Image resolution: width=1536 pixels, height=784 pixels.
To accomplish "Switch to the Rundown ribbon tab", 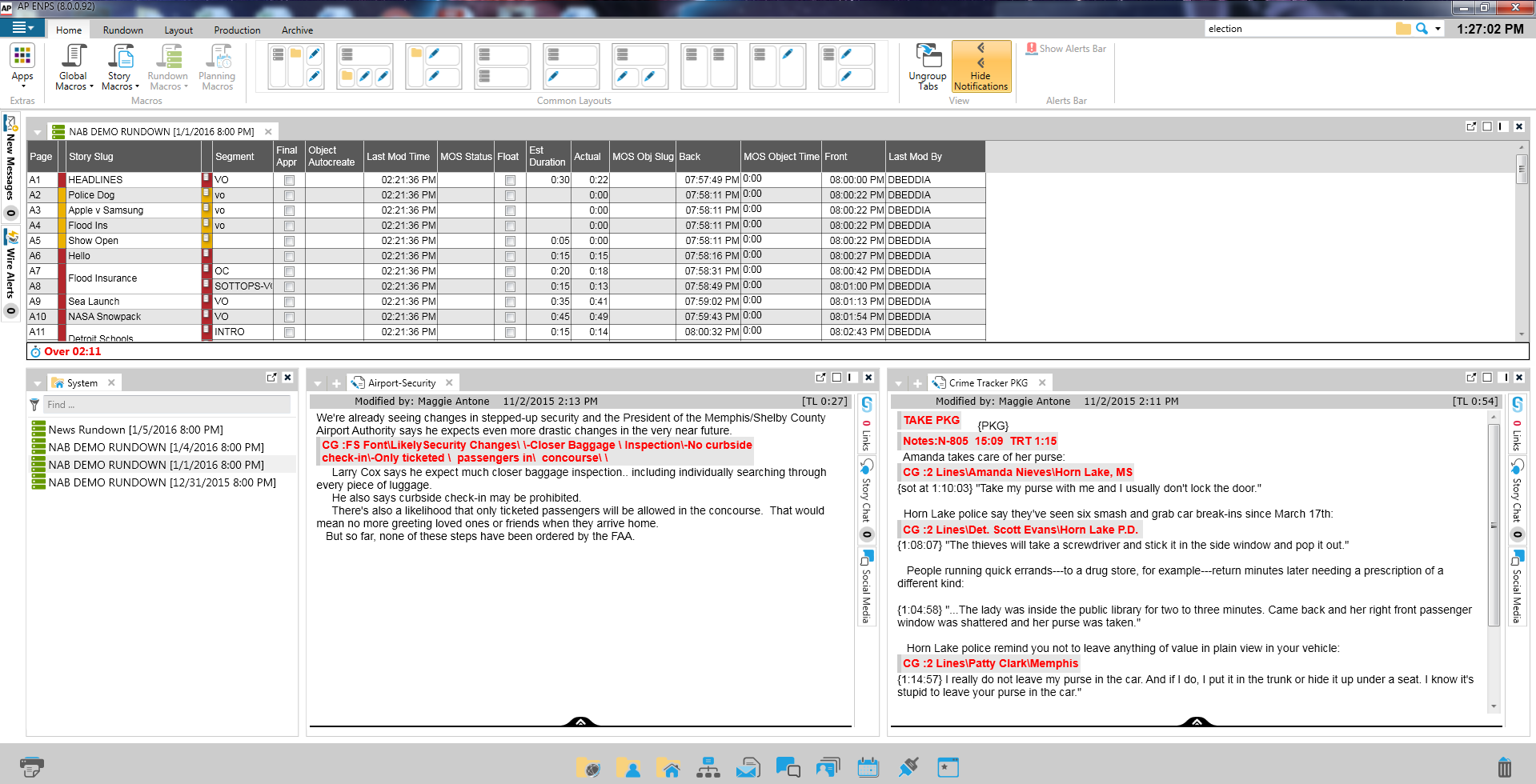I will tap(122, 30).
